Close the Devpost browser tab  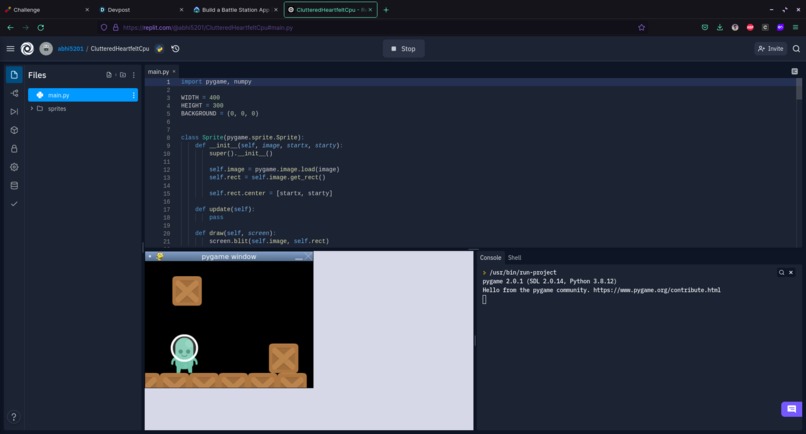tap(181, 10)
